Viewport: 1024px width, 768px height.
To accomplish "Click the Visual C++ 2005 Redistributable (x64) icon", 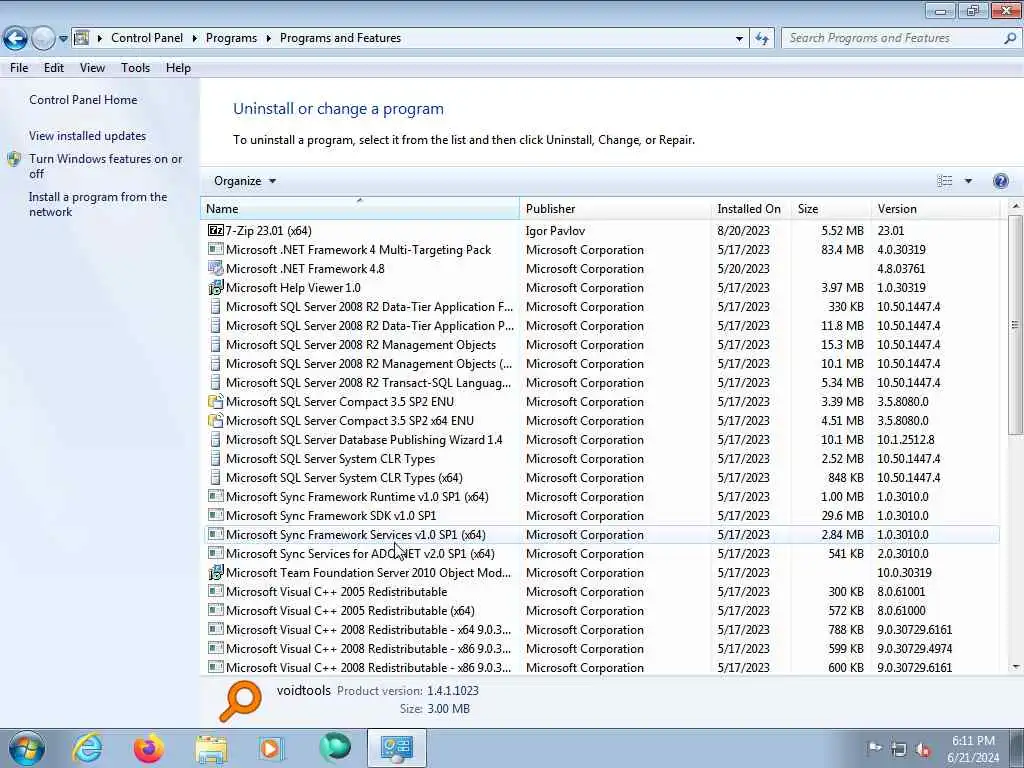I will pyautogui.click(x=216, y=610).
